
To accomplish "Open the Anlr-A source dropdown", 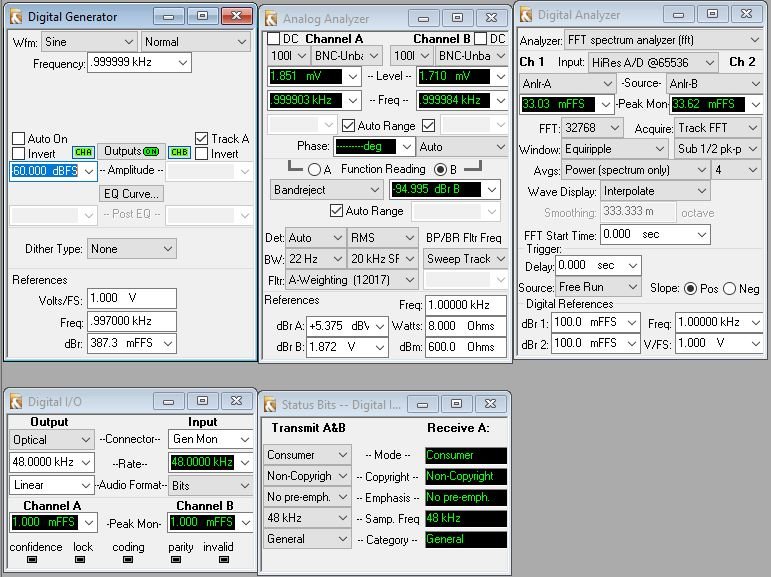I will tap(566, 84).
